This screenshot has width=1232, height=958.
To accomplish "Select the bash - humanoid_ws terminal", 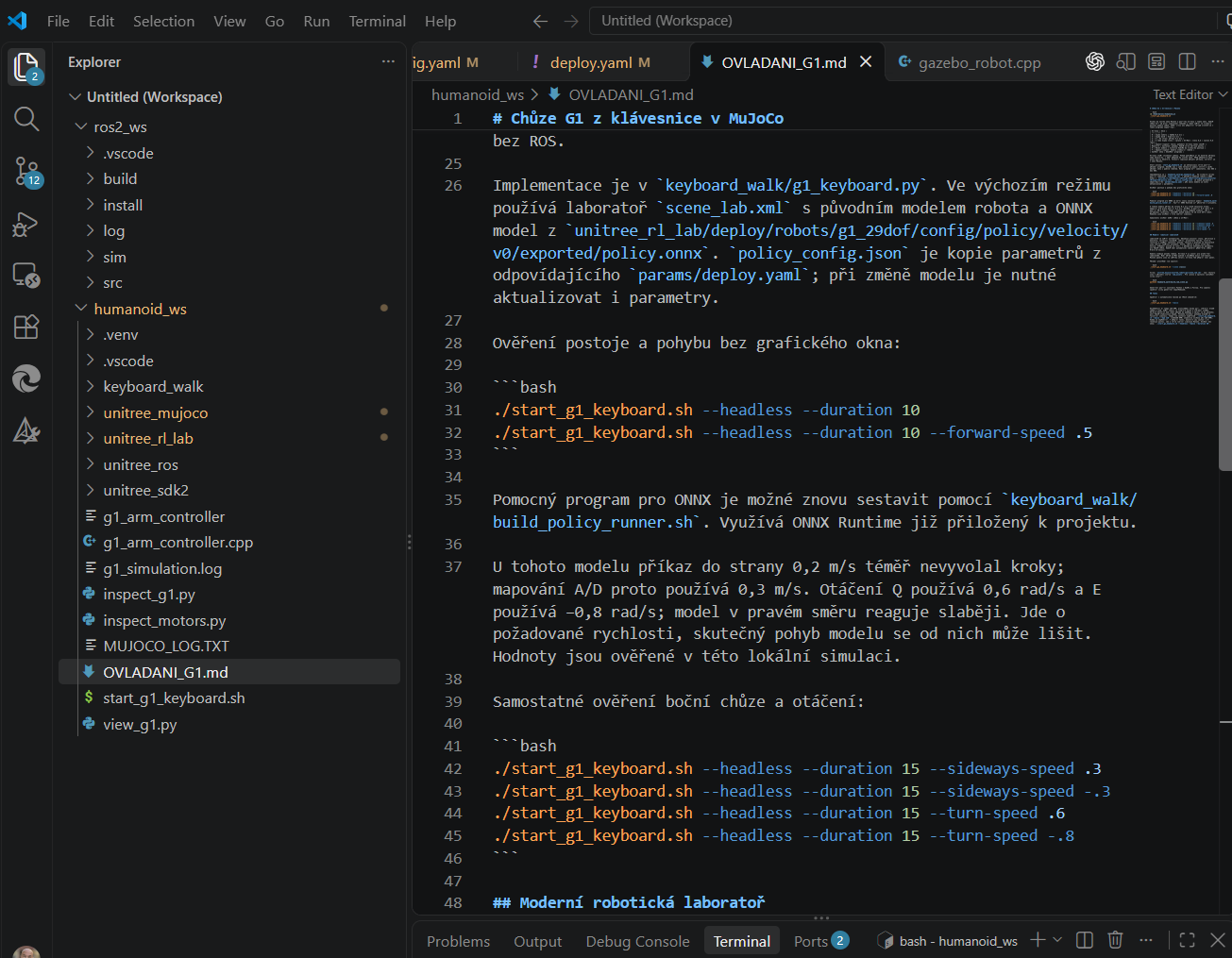I will point(948,941).
